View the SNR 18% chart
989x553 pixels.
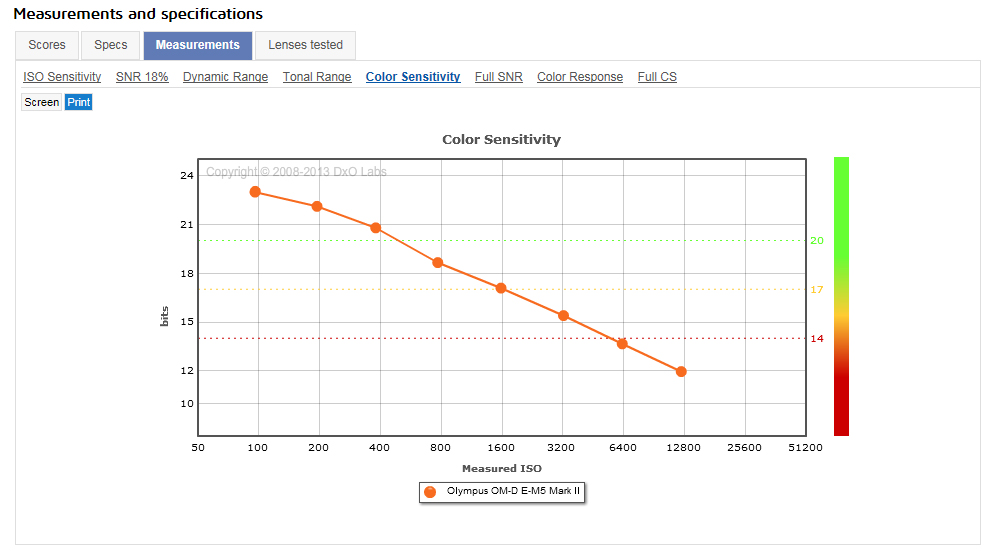pyautogui.click(x=142, y=77)
